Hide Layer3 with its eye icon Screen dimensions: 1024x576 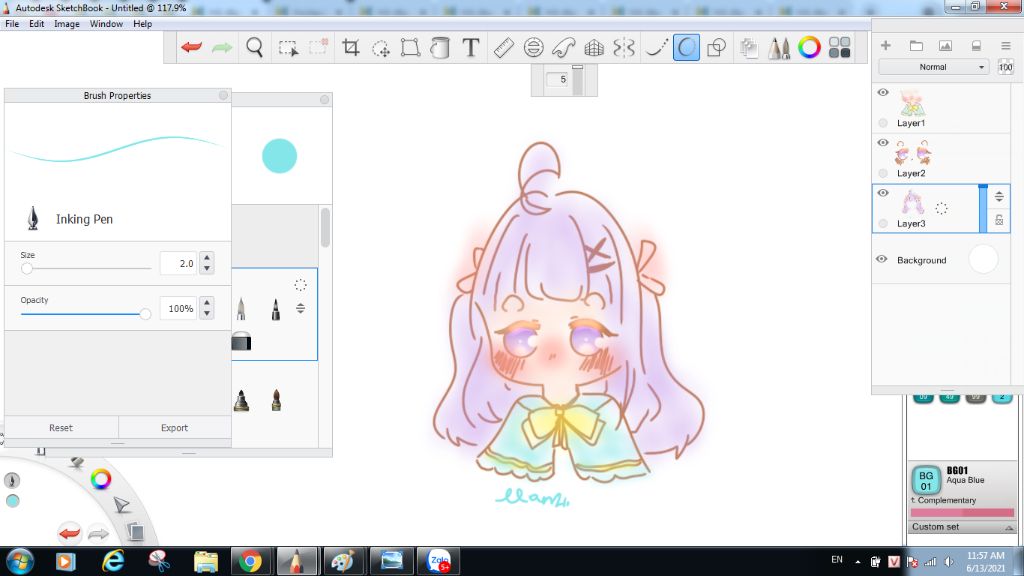(x=883, y=193)
